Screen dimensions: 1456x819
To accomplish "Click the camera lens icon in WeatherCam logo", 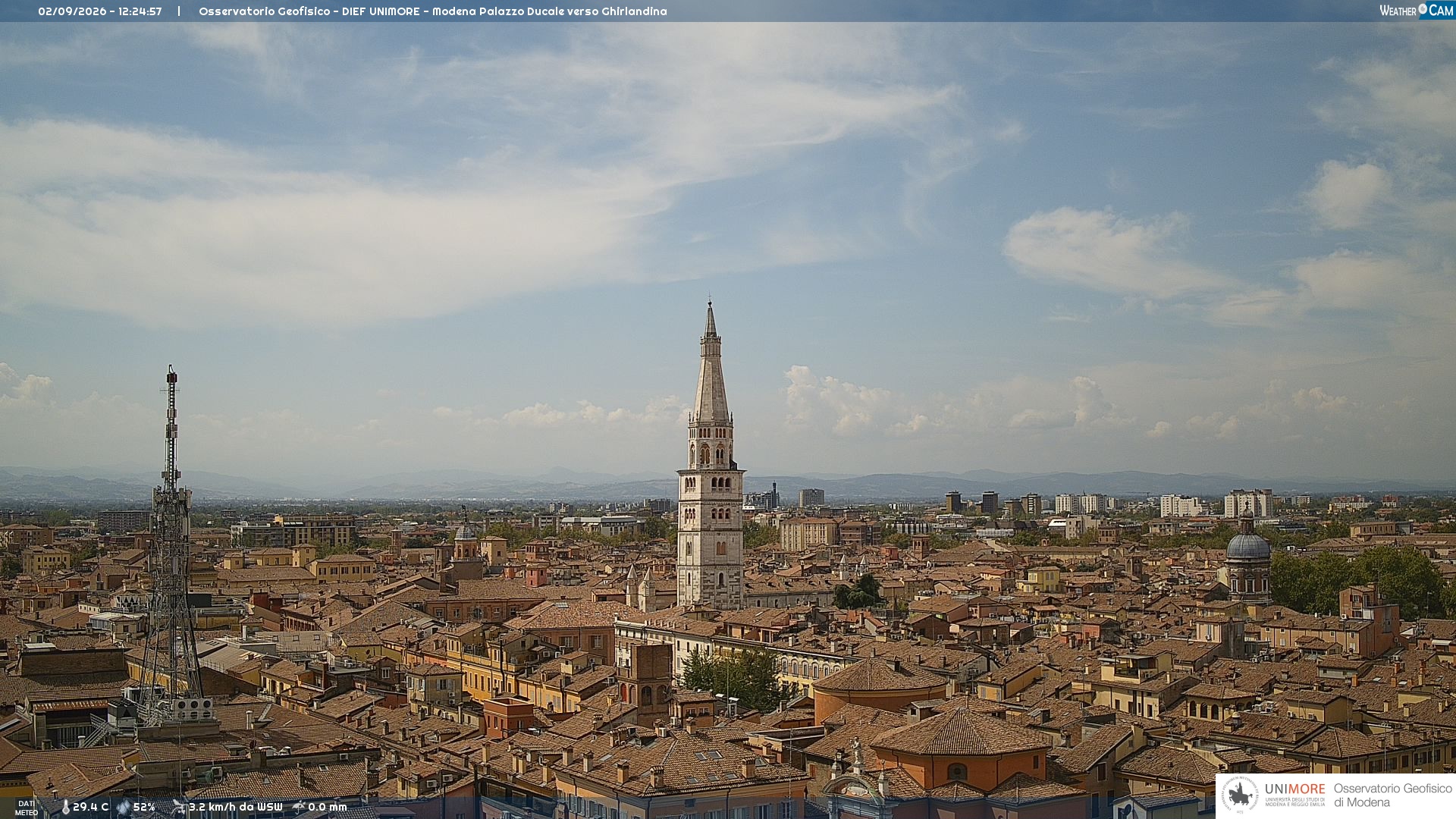I will (x=1423, y=9).
